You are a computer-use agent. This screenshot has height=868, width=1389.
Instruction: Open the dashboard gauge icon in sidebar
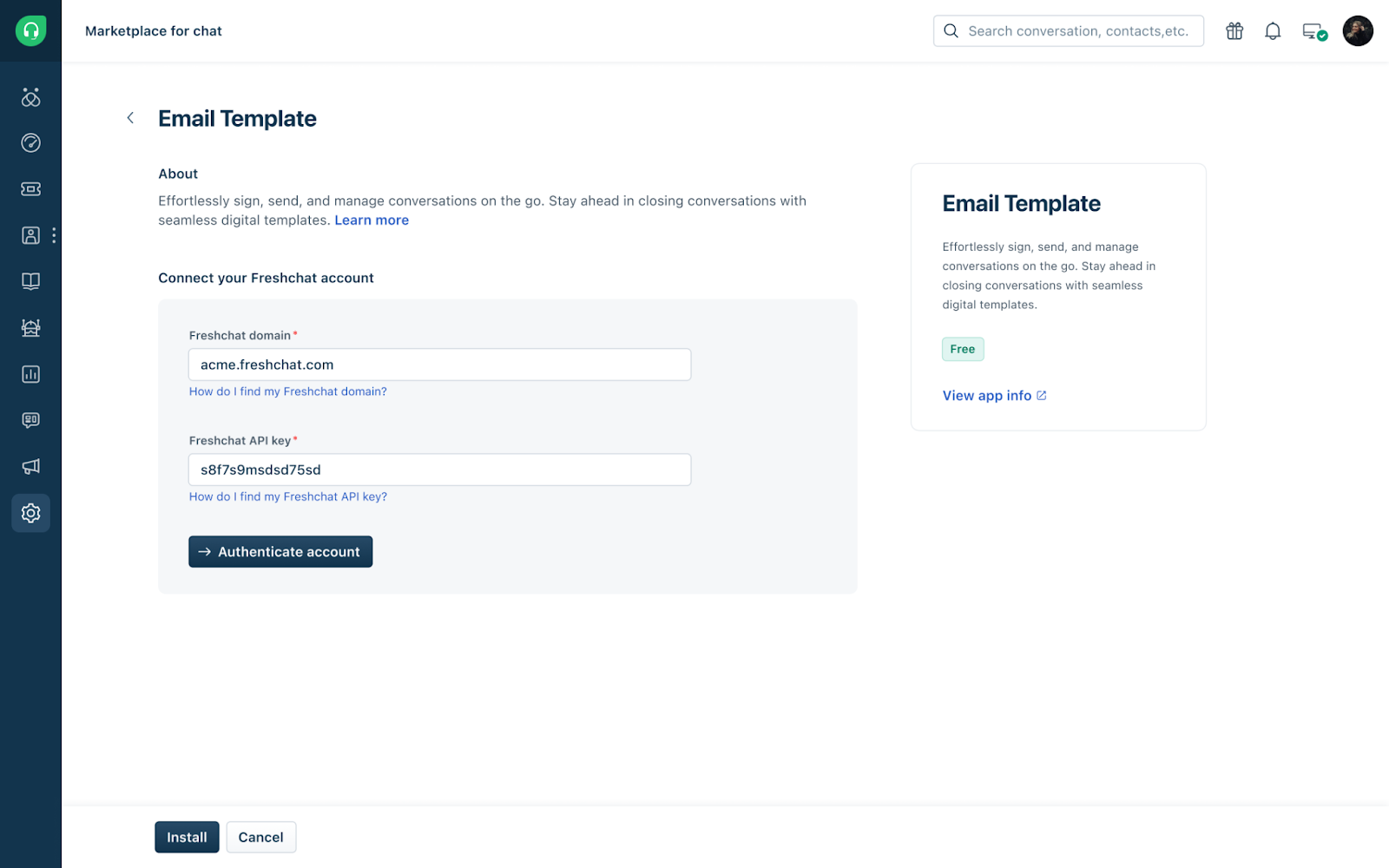click(x=30, y=142)
